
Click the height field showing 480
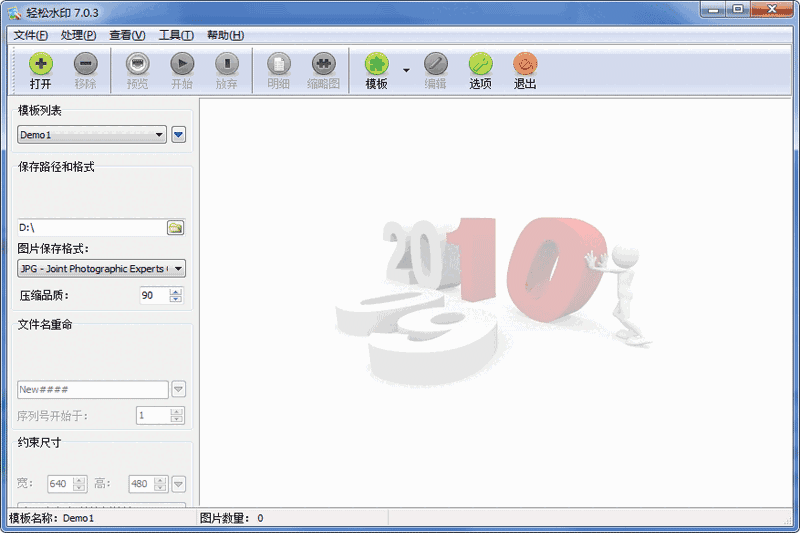coord(141,484)
